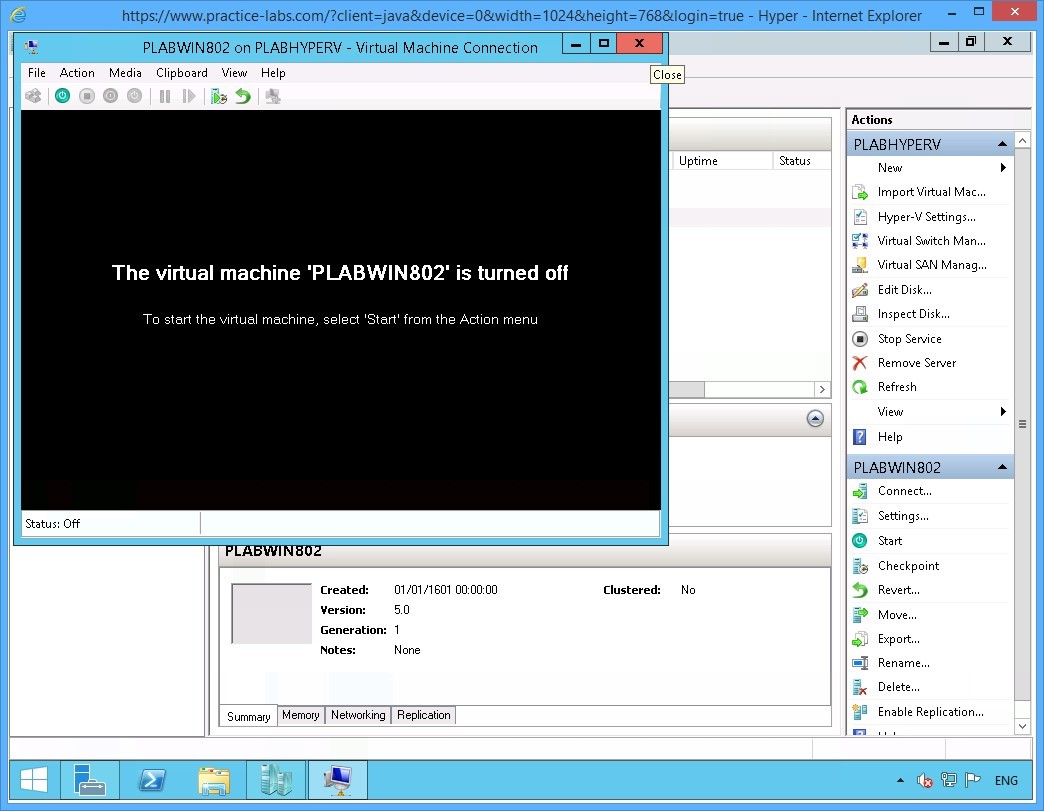
Task: Select the Turn Off toolbar icon
Action: point(87,95)
